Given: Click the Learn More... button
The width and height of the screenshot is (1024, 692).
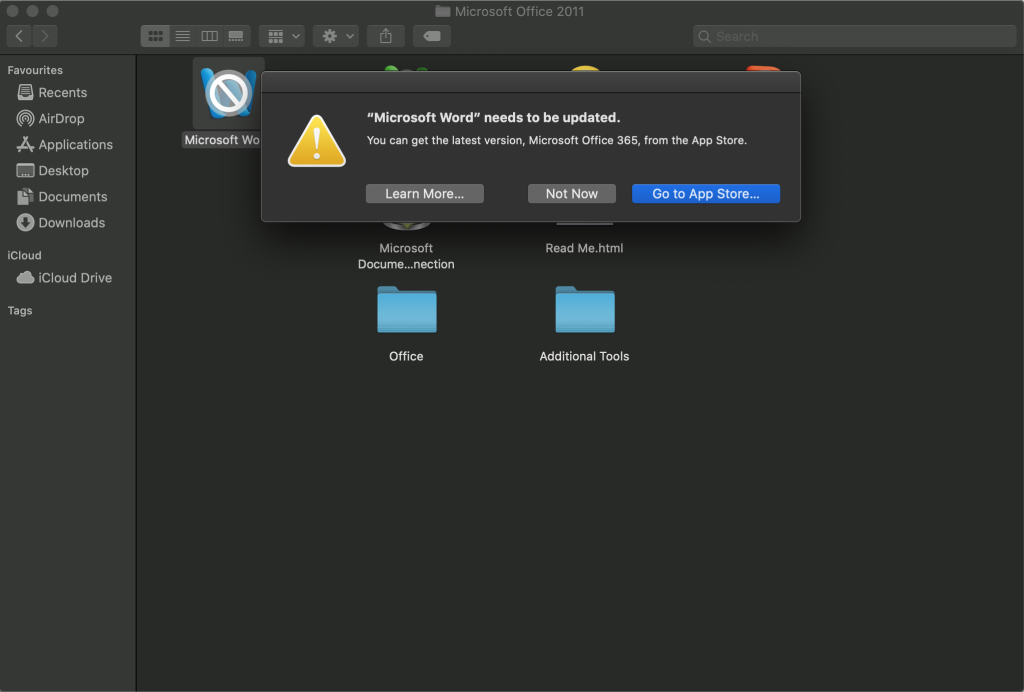Looking at the screenshot, I should pyautogui.click(x=424, y=194).
